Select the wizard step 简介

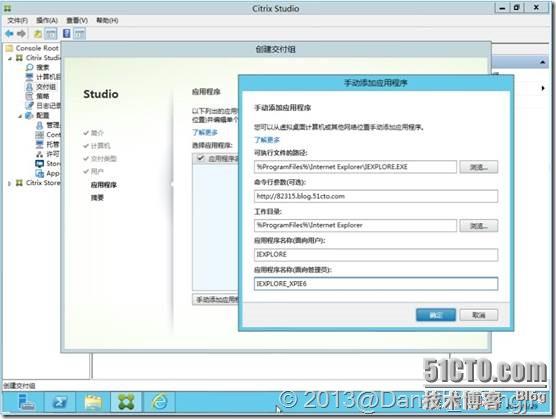97,133
